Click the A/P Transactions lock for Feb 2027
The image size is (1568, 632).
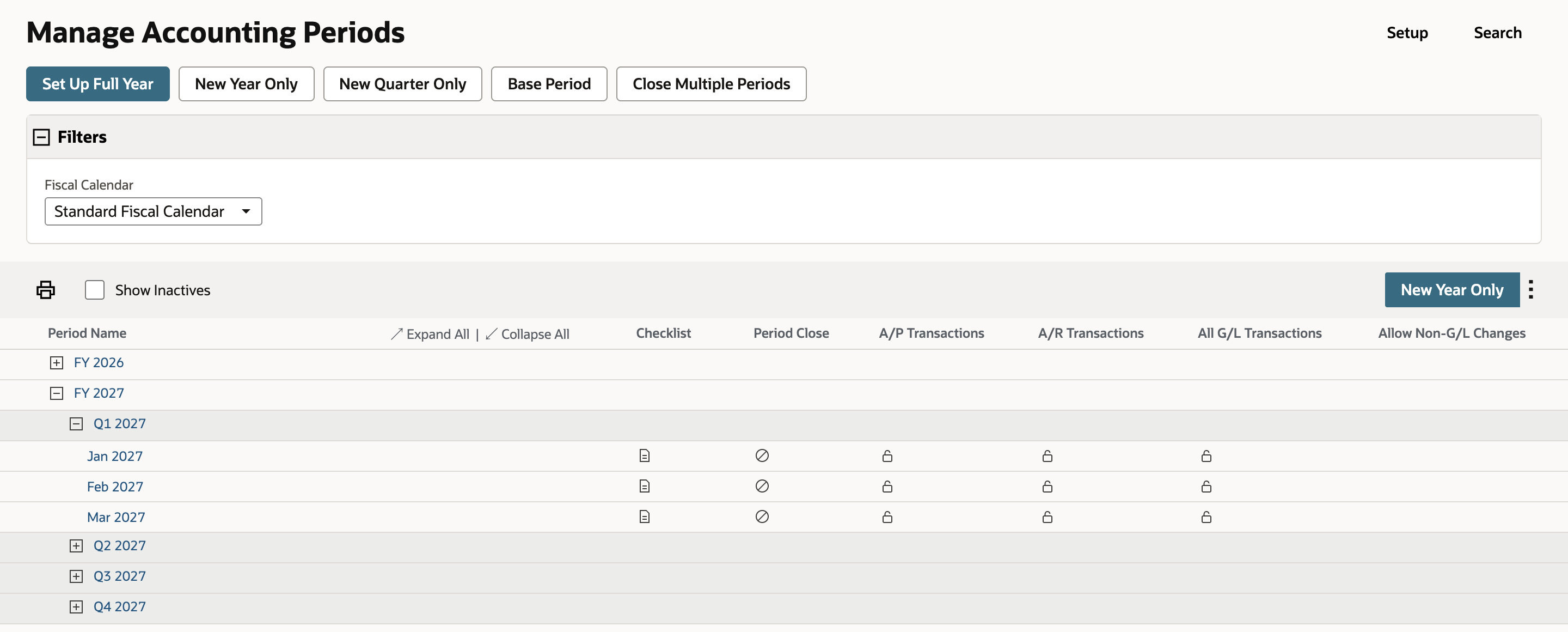887,486
